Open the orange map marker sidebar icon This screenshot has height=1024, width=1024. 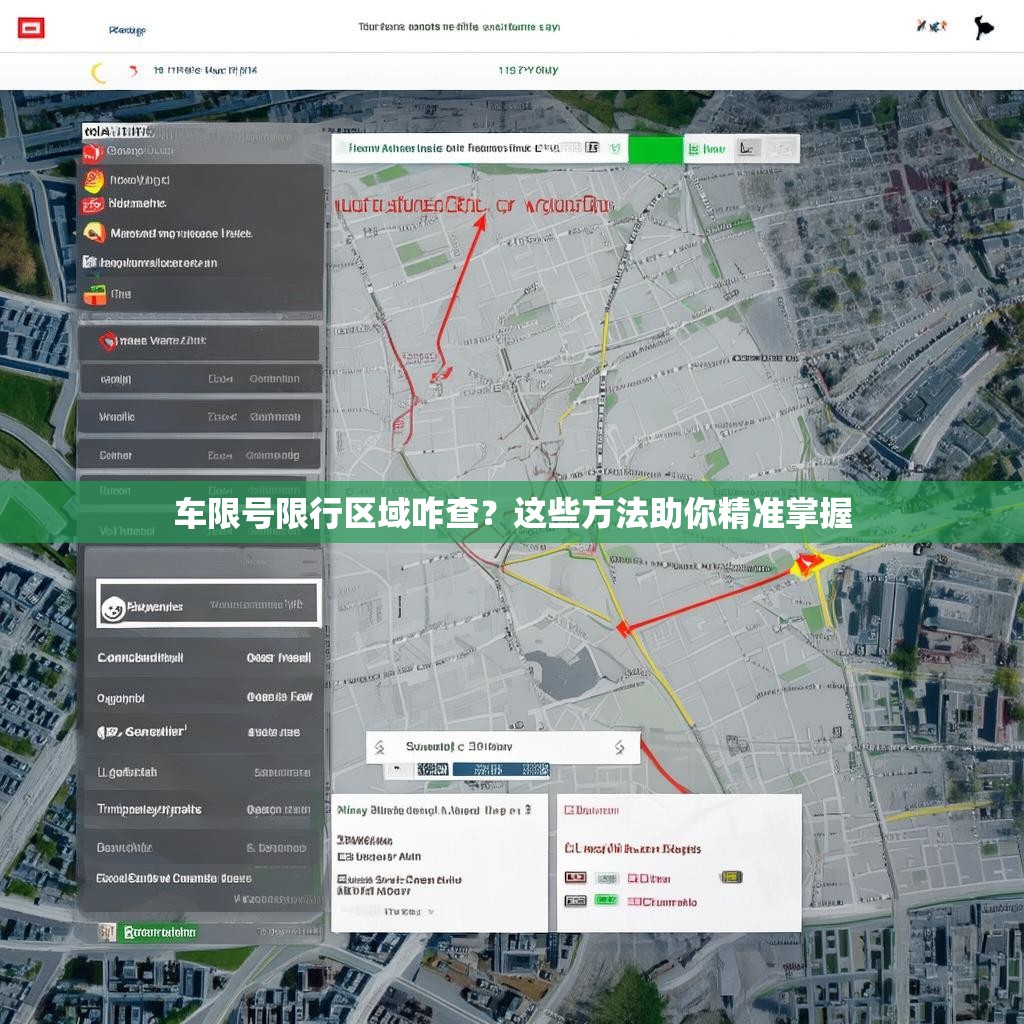point(95,231)
